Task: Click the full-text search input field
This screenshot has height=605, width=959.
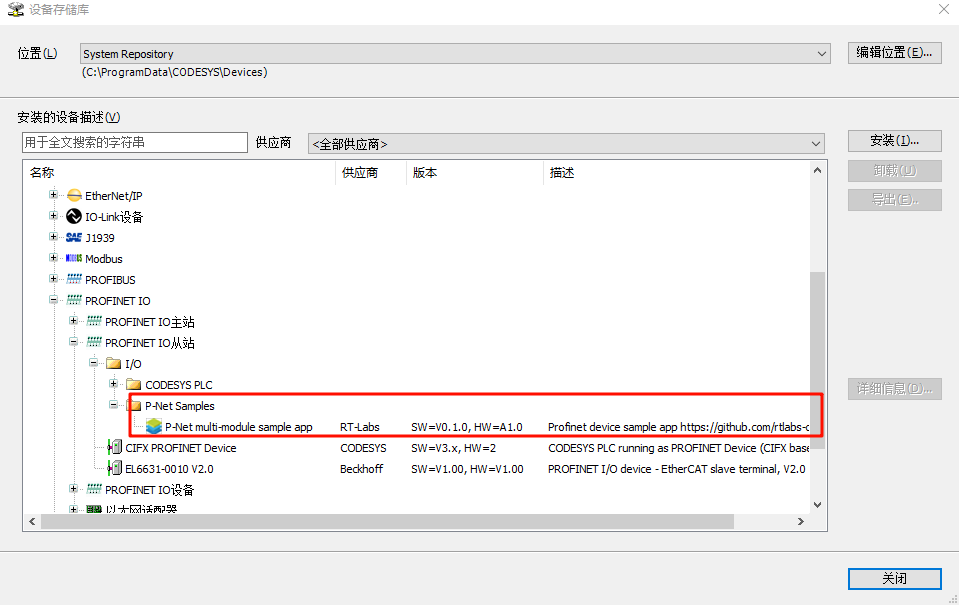Action: coord(134,143)
